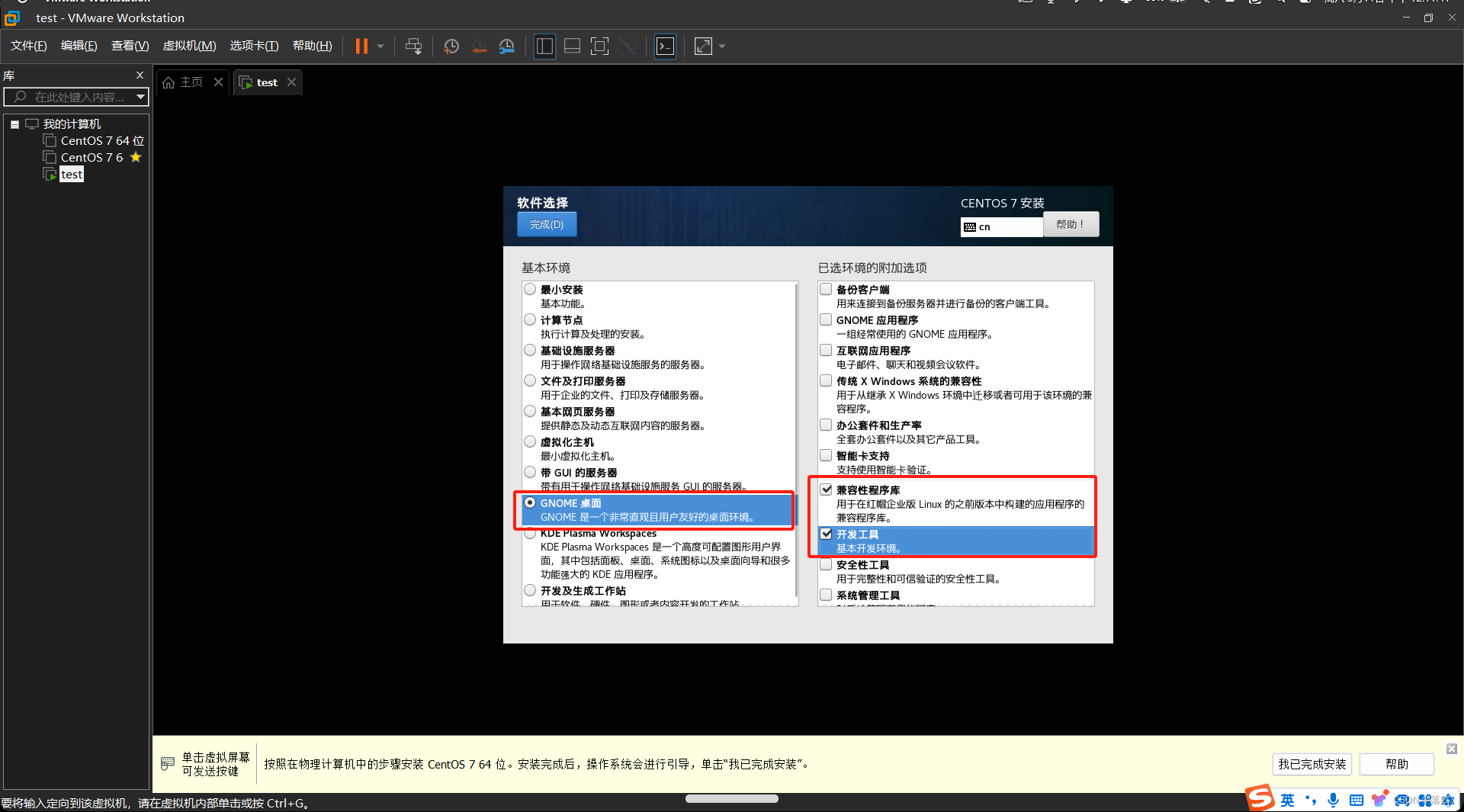Screen dimensions: 1464x812
Task: Select the 基础设施服务器 radio button
Action: (x=530, y=350)
